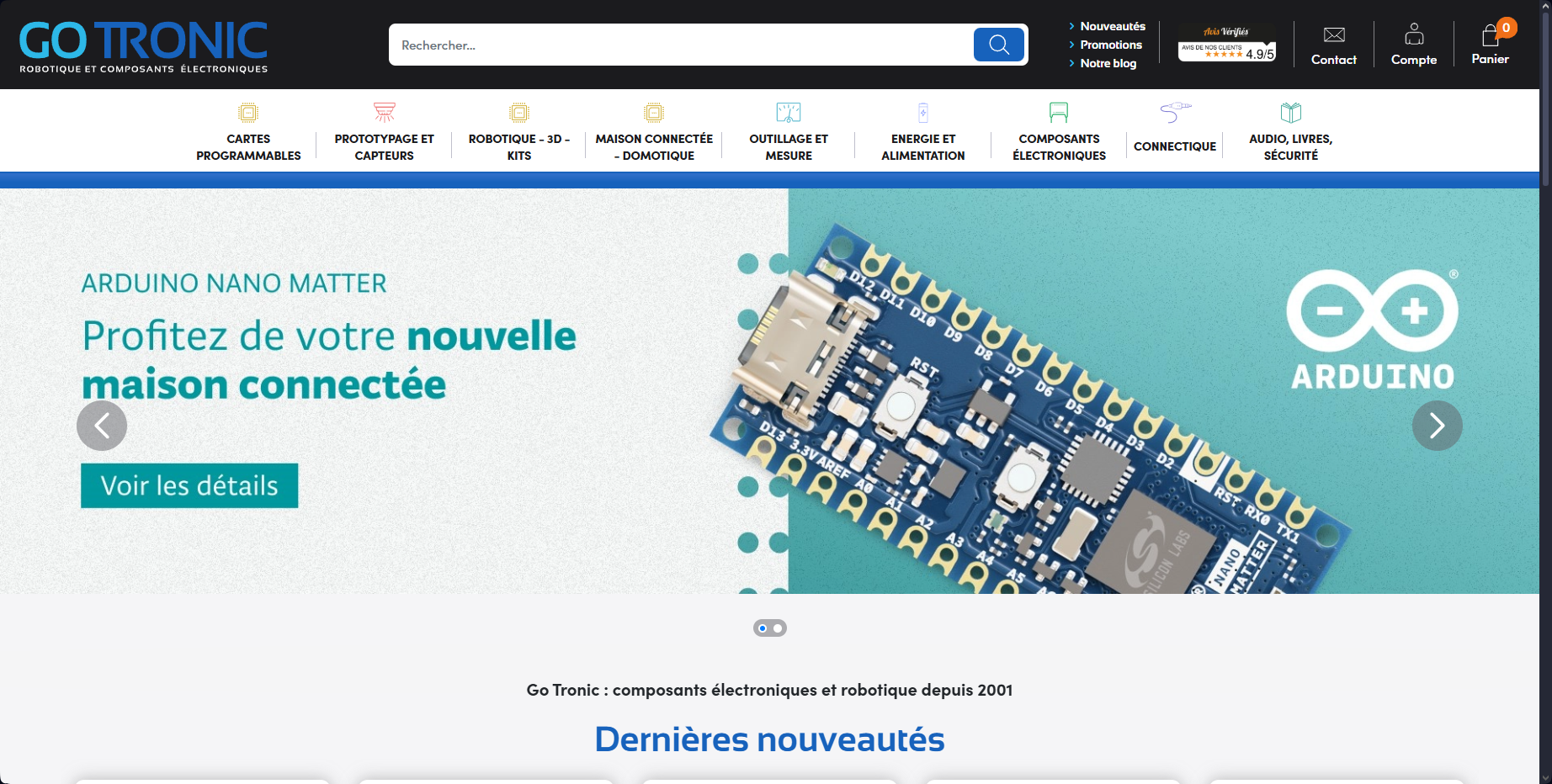Open Outillage et Mesure menu
The height and width of the screenshot is (784, 1552).
[789, 147]
